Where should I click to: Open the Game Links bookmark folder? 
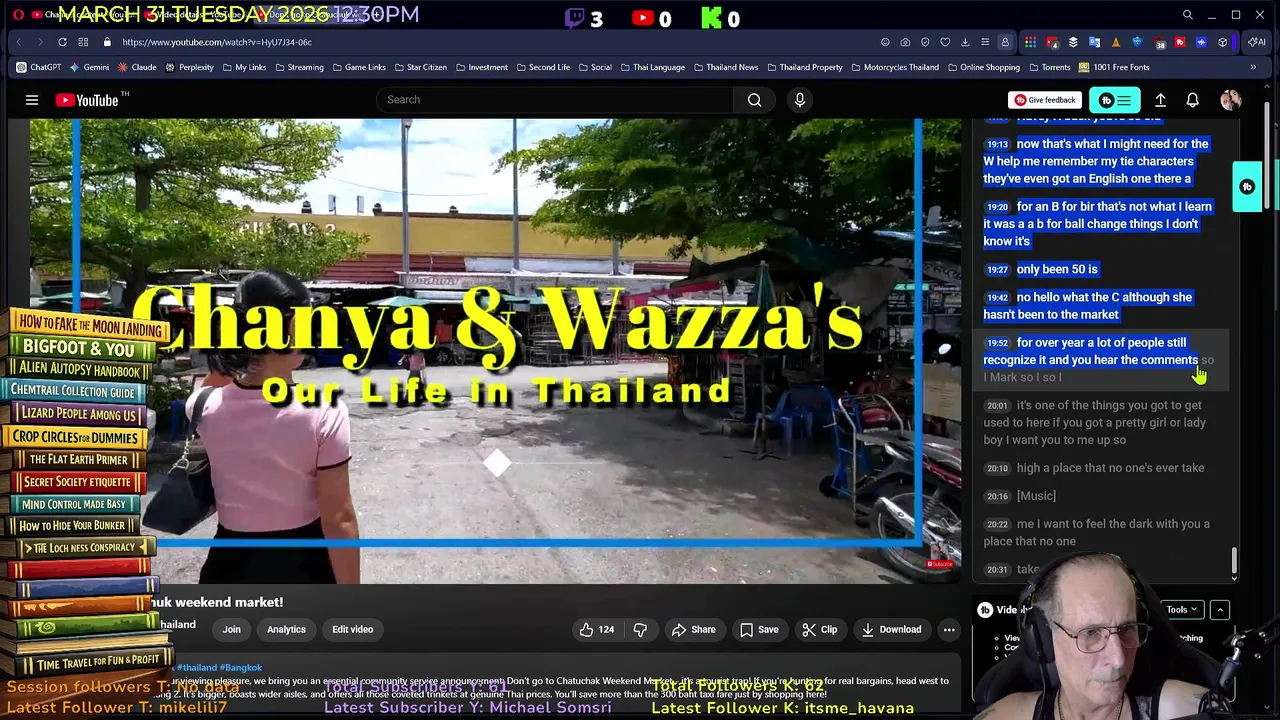tap(357, 67)
